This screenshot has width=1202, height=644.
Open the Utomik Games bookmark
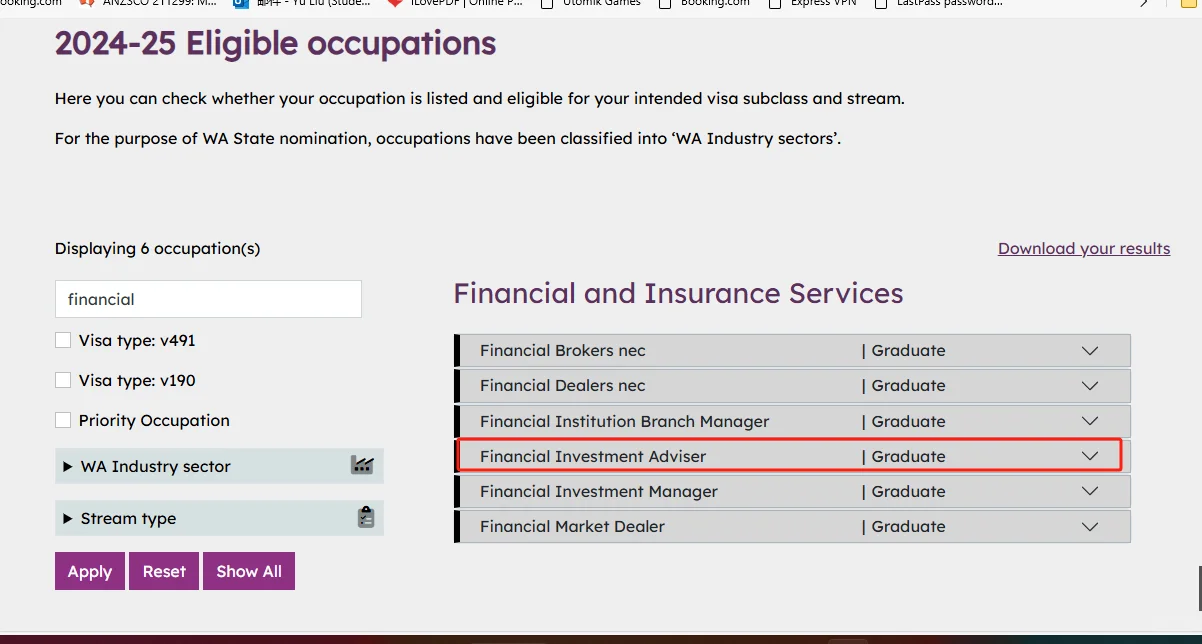[x=590, y=3]
